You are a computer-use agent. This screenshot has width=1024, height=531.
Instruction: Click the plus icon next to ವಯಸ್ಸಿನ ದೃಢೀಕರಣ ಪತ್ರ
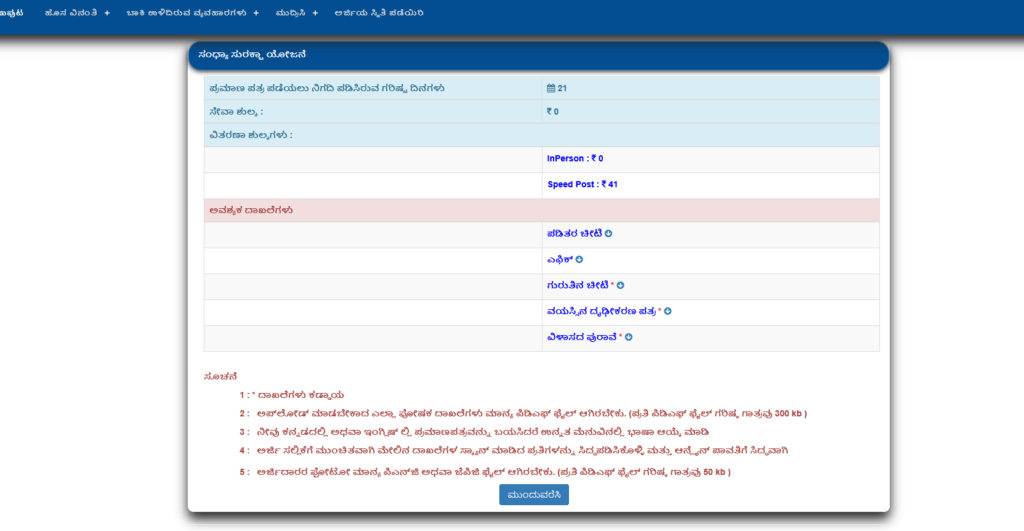coord(668,311)
